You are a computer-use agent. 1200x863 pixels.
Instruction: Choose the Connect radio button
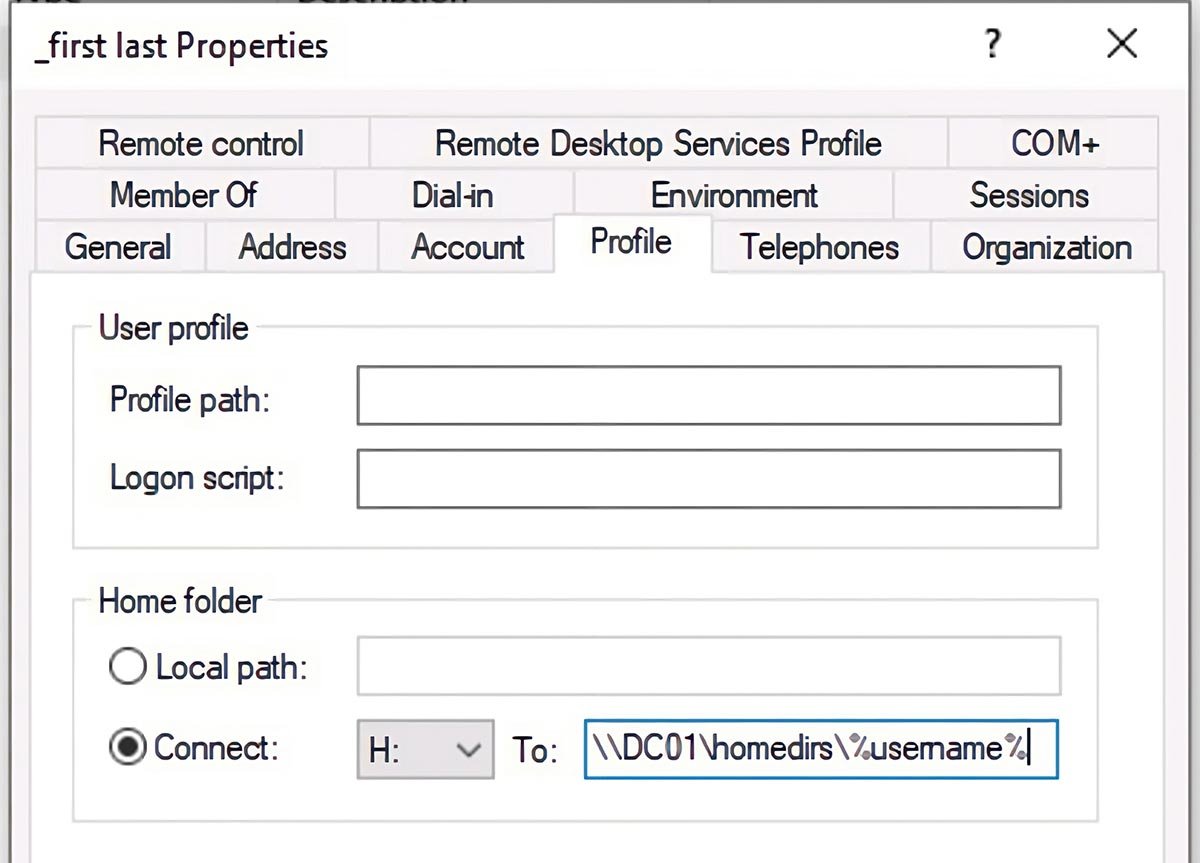point(128,748)
